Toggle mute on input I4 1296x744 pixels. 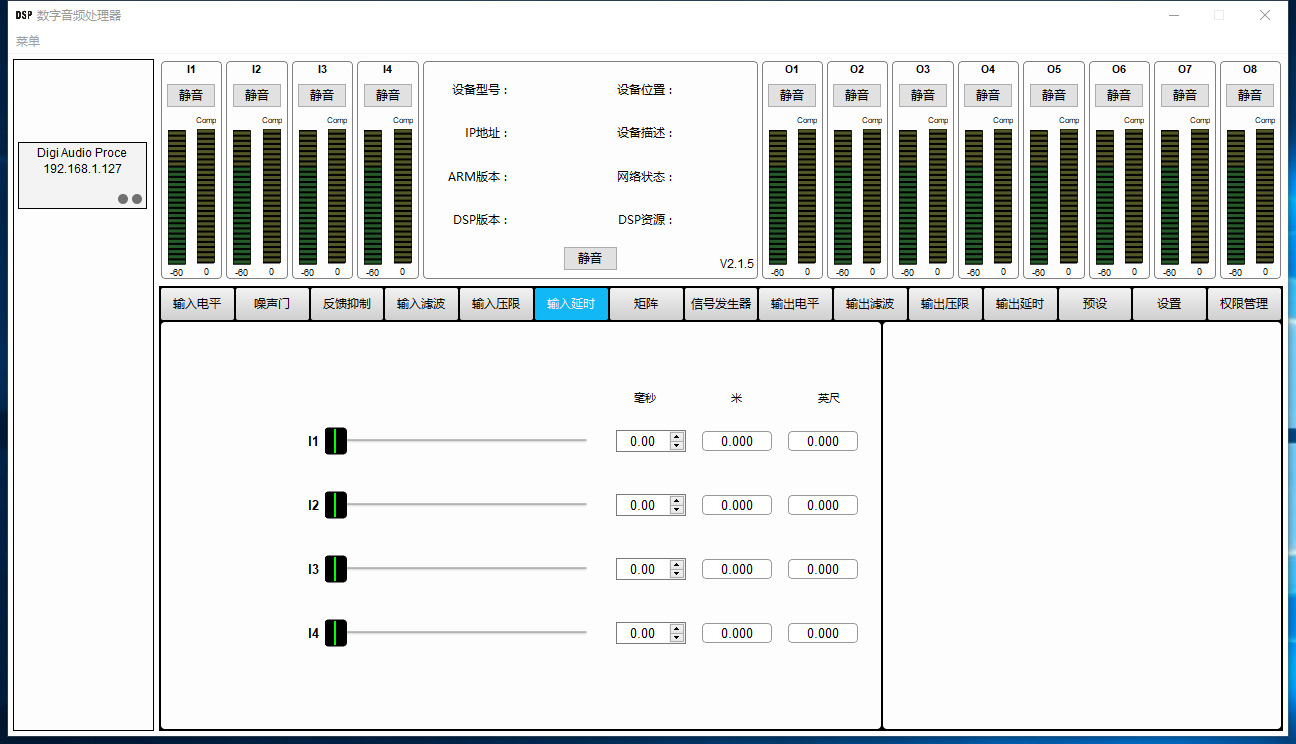click(x=388, y=95)
